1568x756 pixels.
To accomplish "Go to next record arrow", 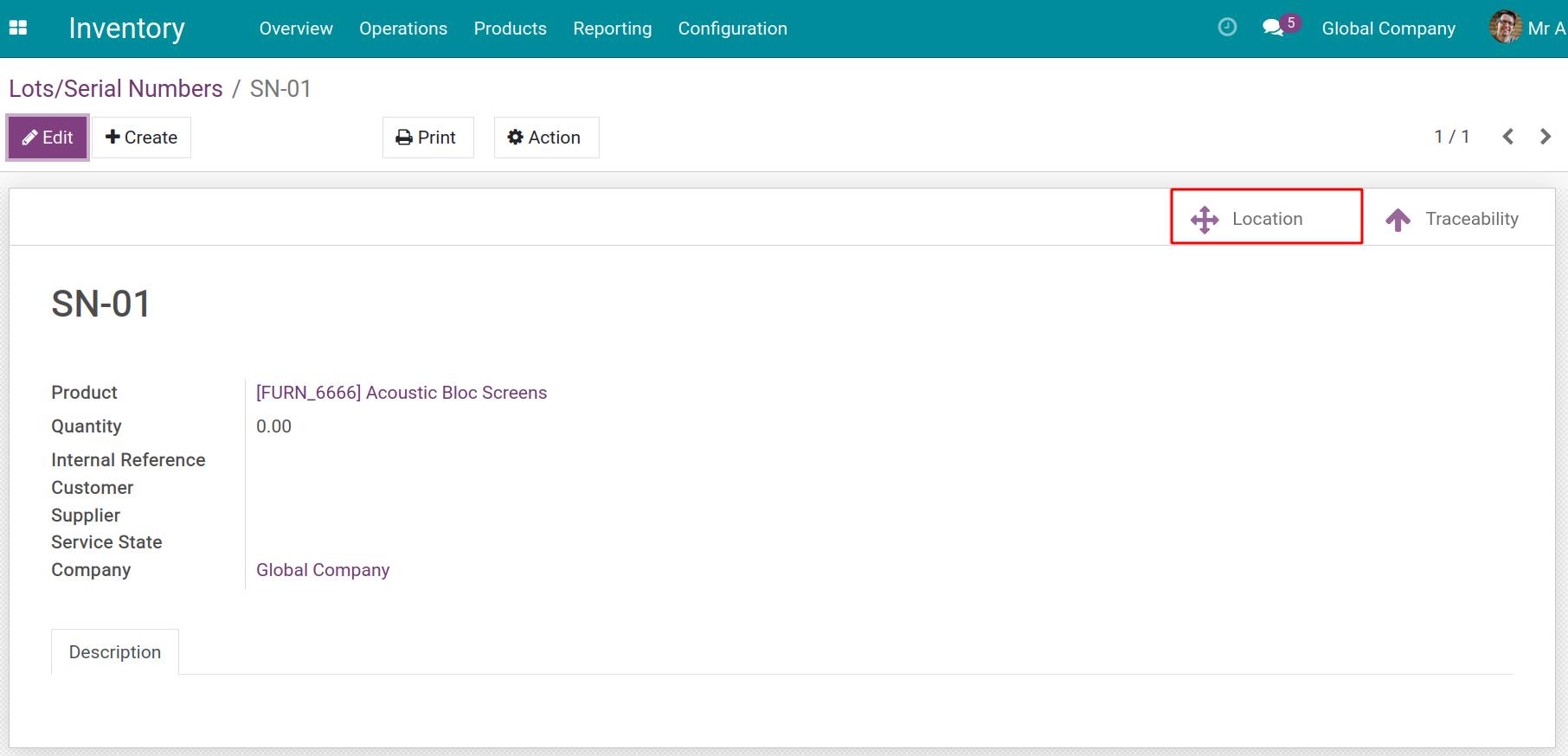I will [1546, 137].
